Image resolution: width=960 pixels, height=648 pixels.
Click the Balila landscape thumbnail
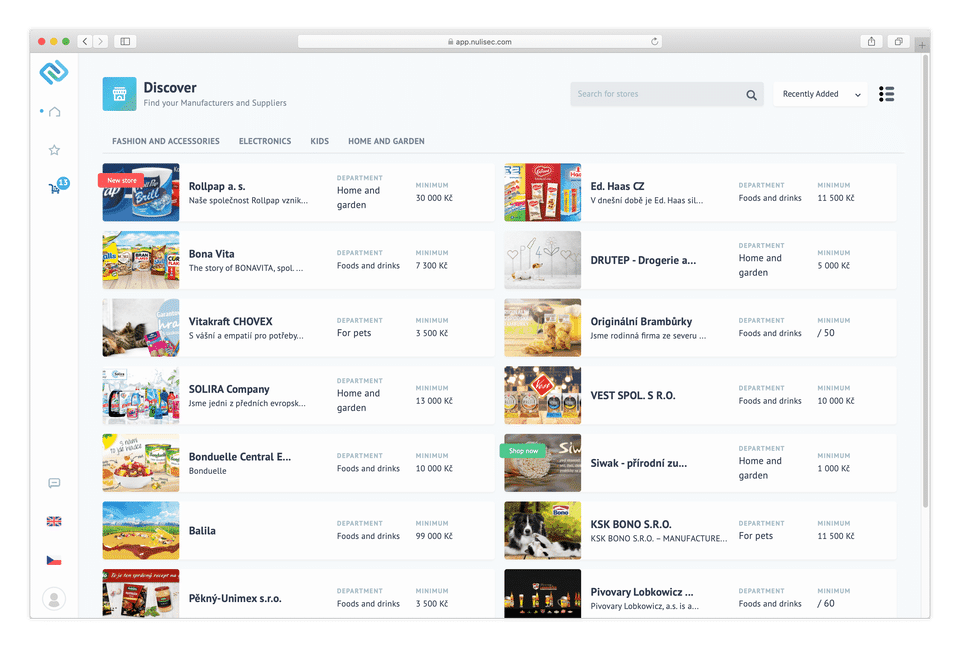141,530
